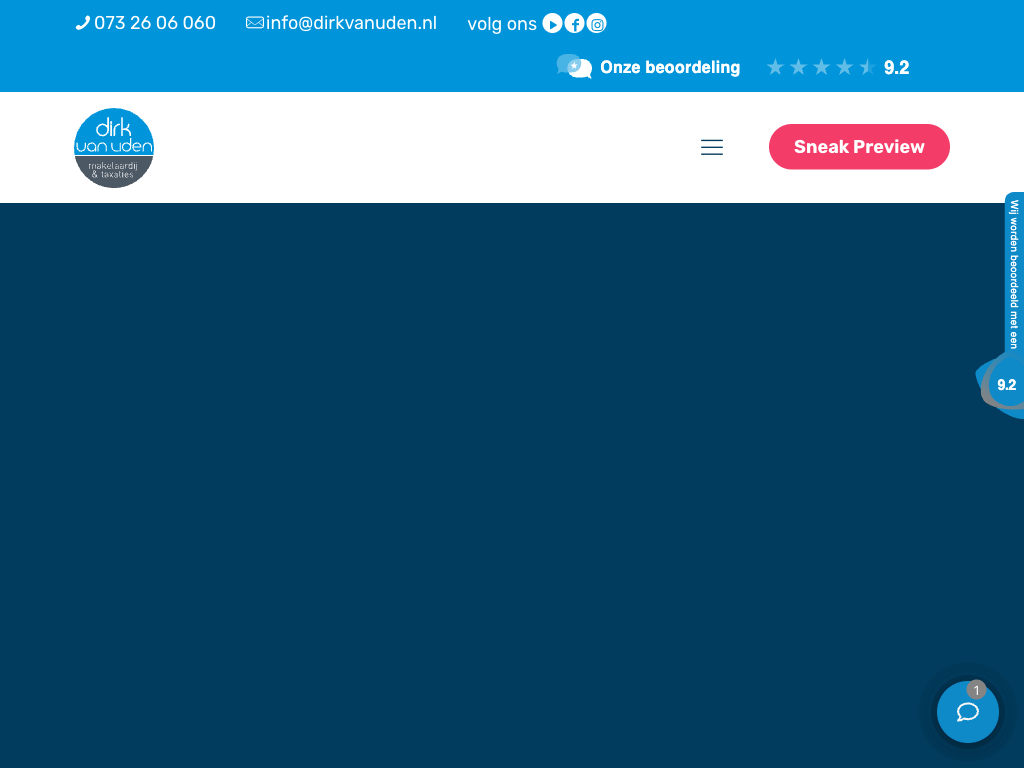Screen dimensions: 1024x768
Task: Click the chat notification badge showing 1
Action: coord(977,689)
